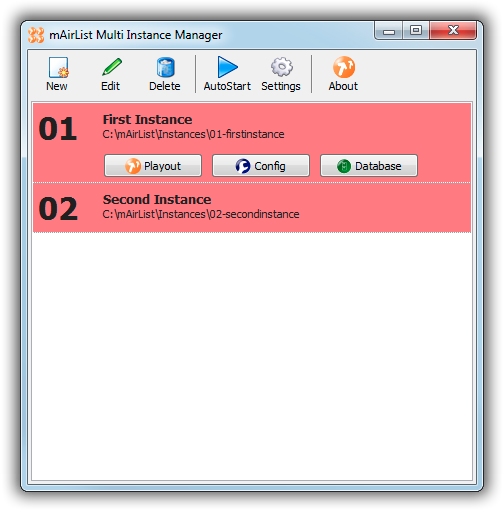Image resolution: width=504 pixels, height=512 pixels.
Task: Select the Second Instance entry
Action: coord(252,208)
